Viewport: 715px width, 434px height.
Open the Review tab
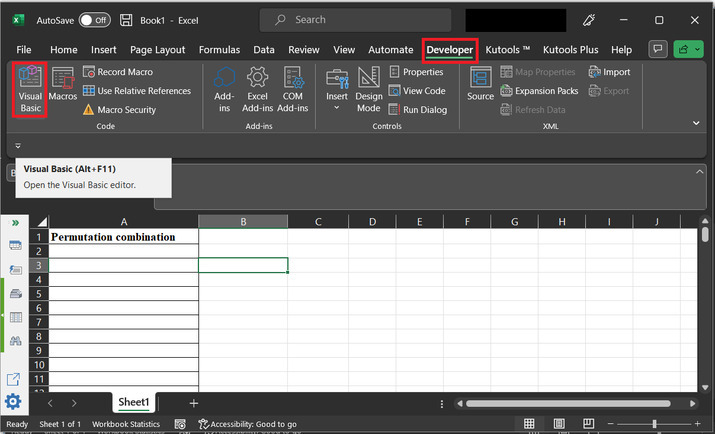click(304, 50)
